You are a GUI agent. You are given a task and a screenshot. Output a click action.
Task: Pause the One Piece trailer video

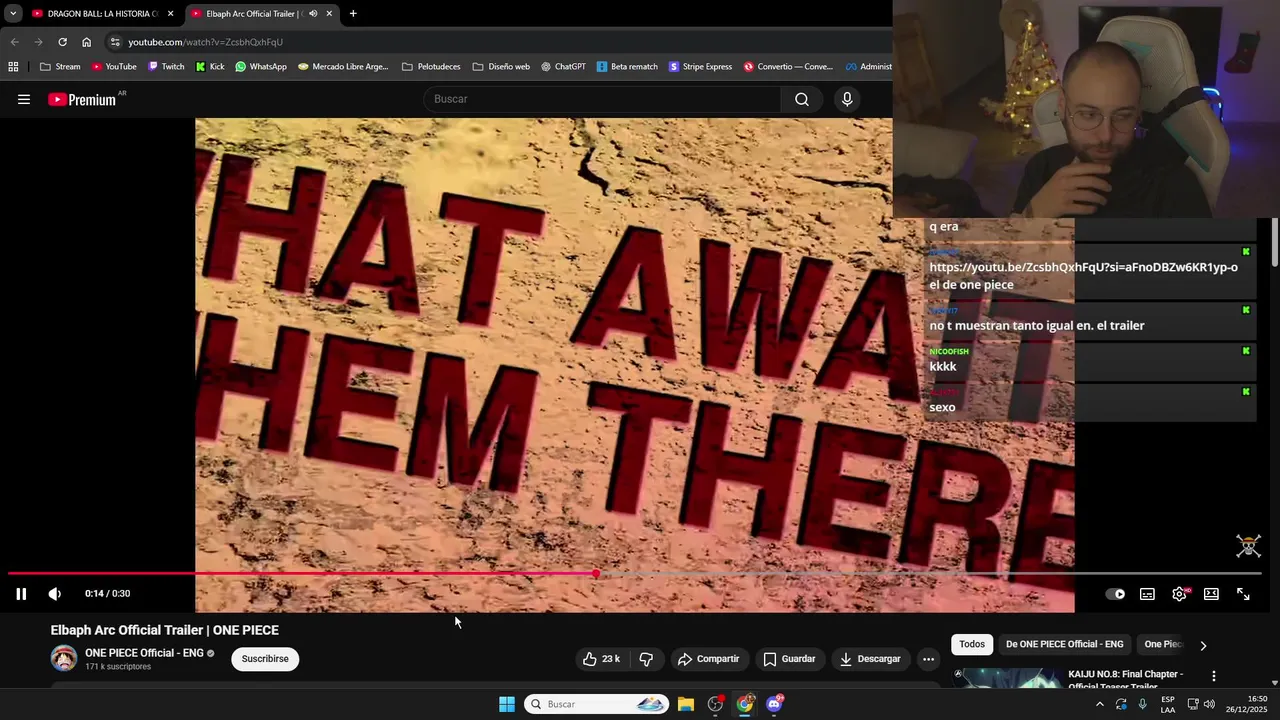[x=21, y=594]
